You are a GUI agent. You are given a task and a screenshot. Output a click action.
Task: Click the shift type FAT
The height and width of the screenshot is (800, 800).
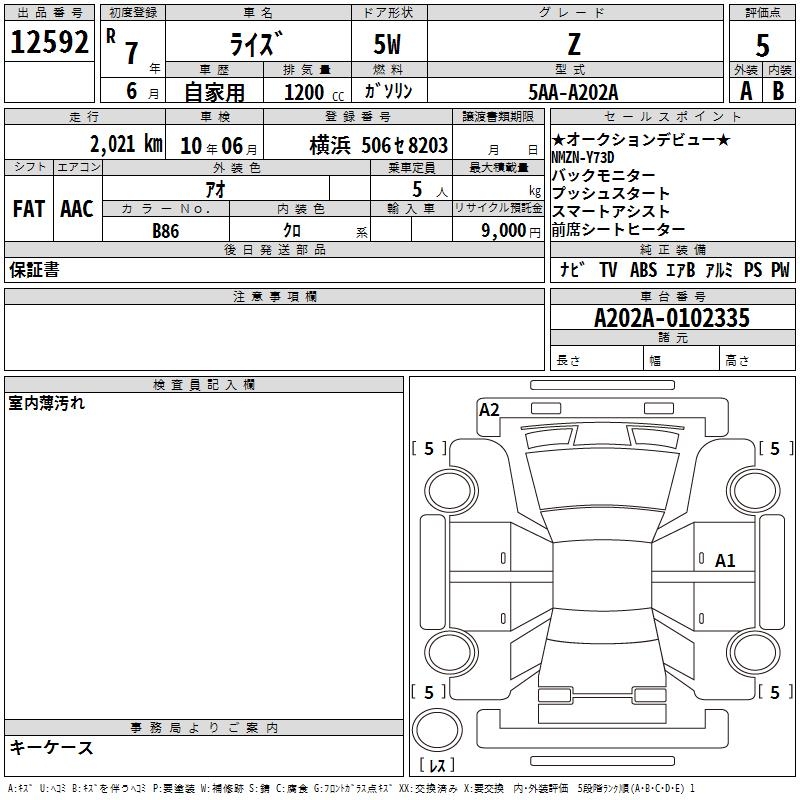coord(29,209)
